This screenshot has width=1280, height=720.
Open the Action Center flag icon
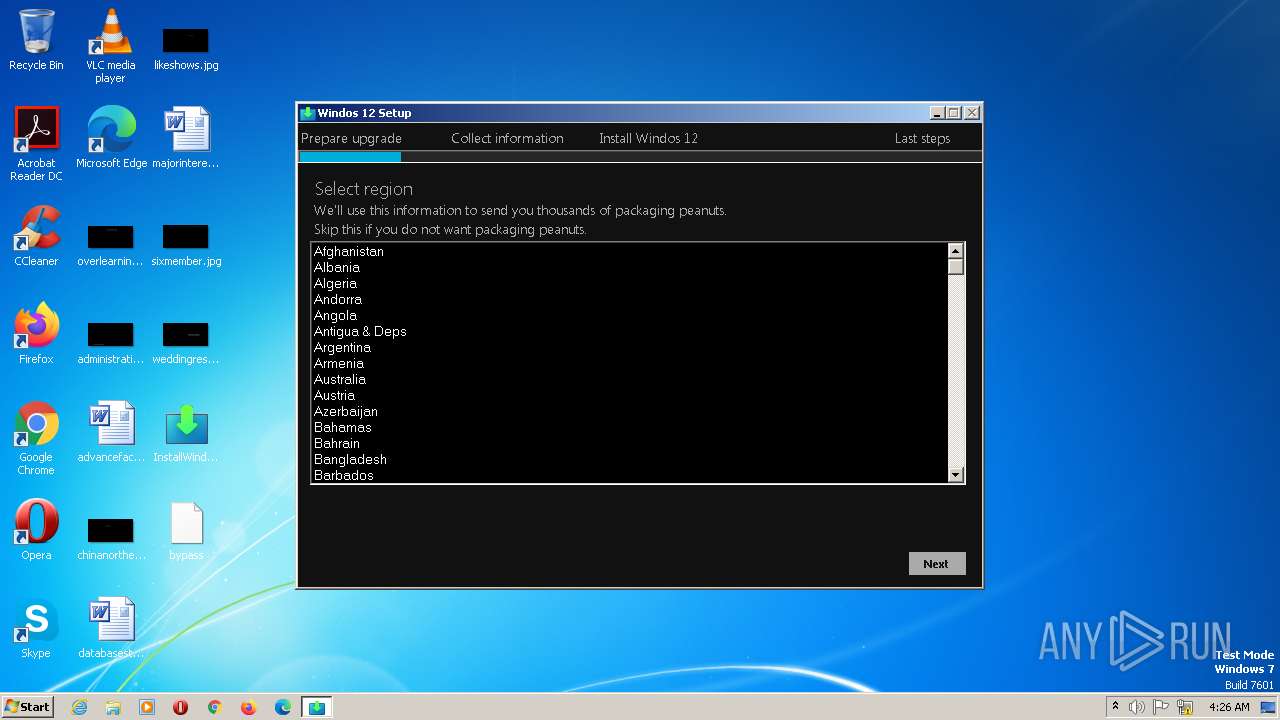[x=1161, y=707]
